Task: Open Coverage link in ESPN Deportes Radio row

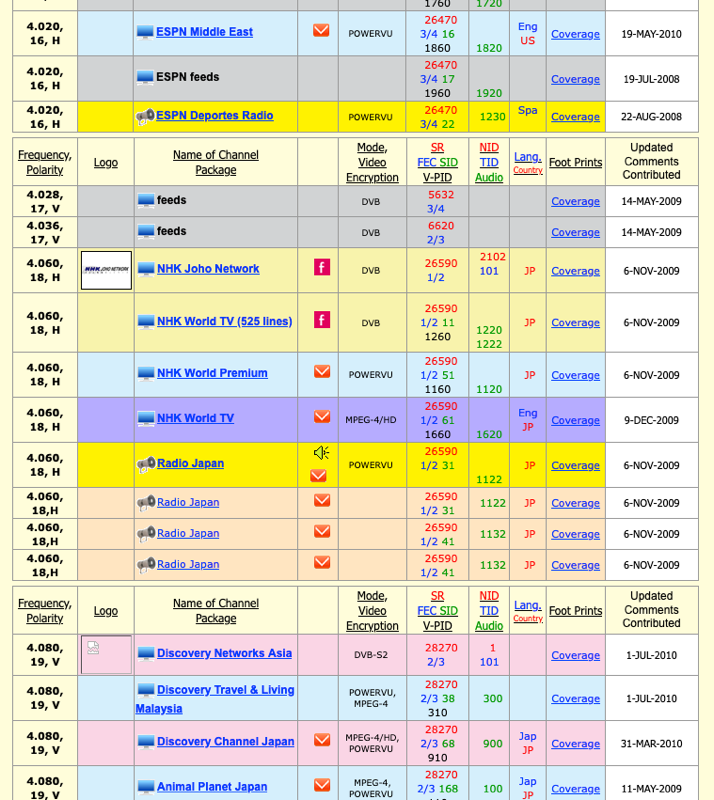Action: coord(575,117)
